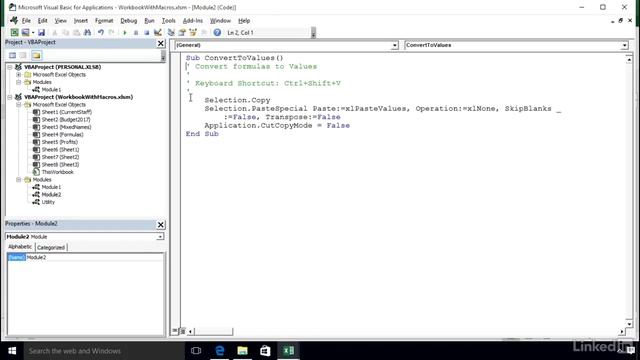The height and width of the screenshot is (360, 640).
Task: Click the Project Explorer toolbar icon
Action: pos(171,32)
